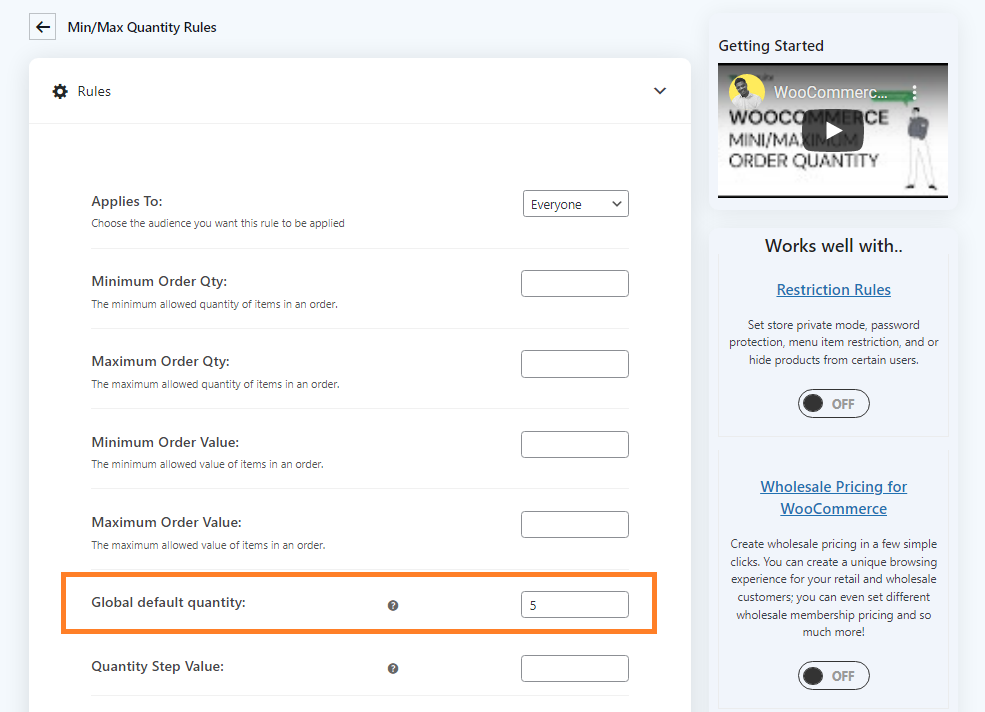Focus the Minimum Order Qty field
This screenshot has width=985, height=712.
point(575,283)
